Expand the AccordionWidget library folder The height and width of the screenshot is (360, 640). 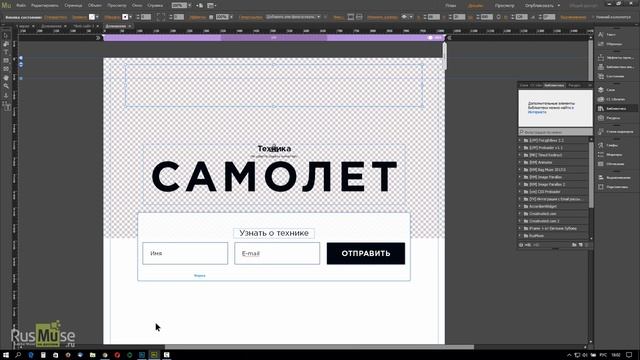(x=520, y=207)
